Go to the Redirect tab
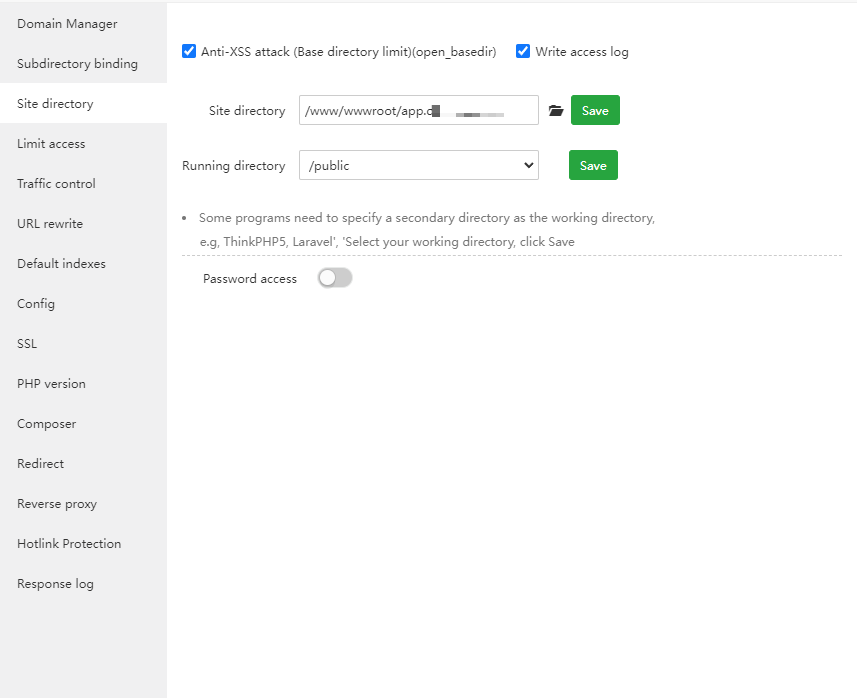The height and width of the screenshot is (698, 857). pyautogui.click(x=83, y=463)
